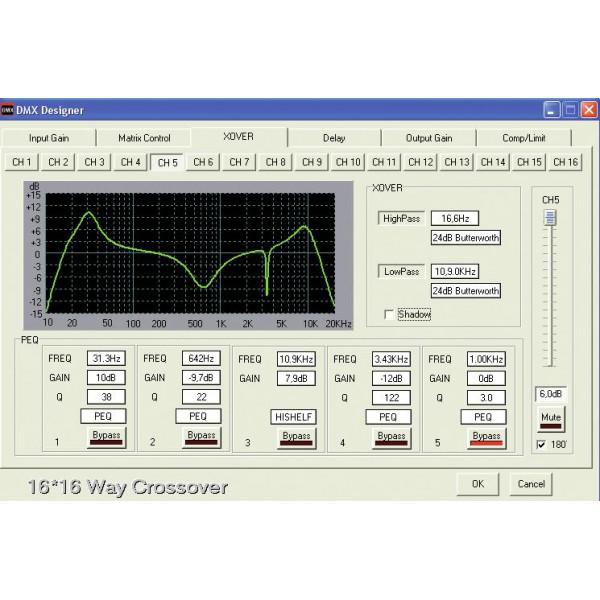This screenshot has width=600, height=600.
Task: Click band 4 GAIN field -12dB
Action: (389, 377)
